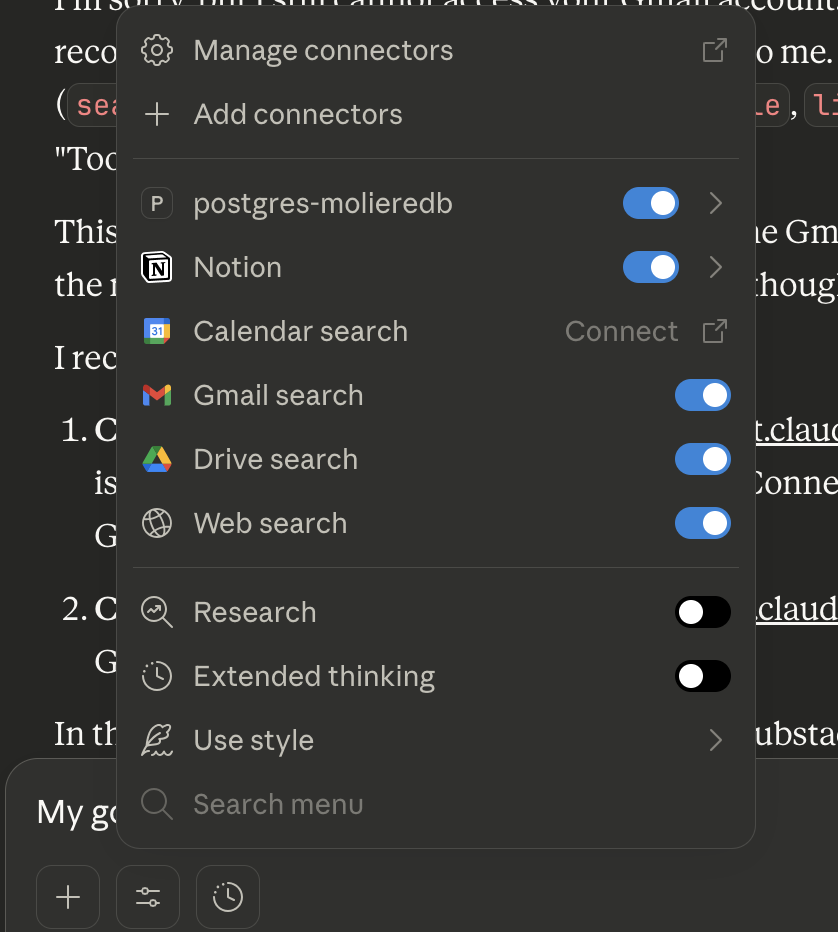The height and width of the screenshot is (932, 838).
Task: Expand the Notion tools chevron
Action: pyautogui.click(x=715, y=268)
